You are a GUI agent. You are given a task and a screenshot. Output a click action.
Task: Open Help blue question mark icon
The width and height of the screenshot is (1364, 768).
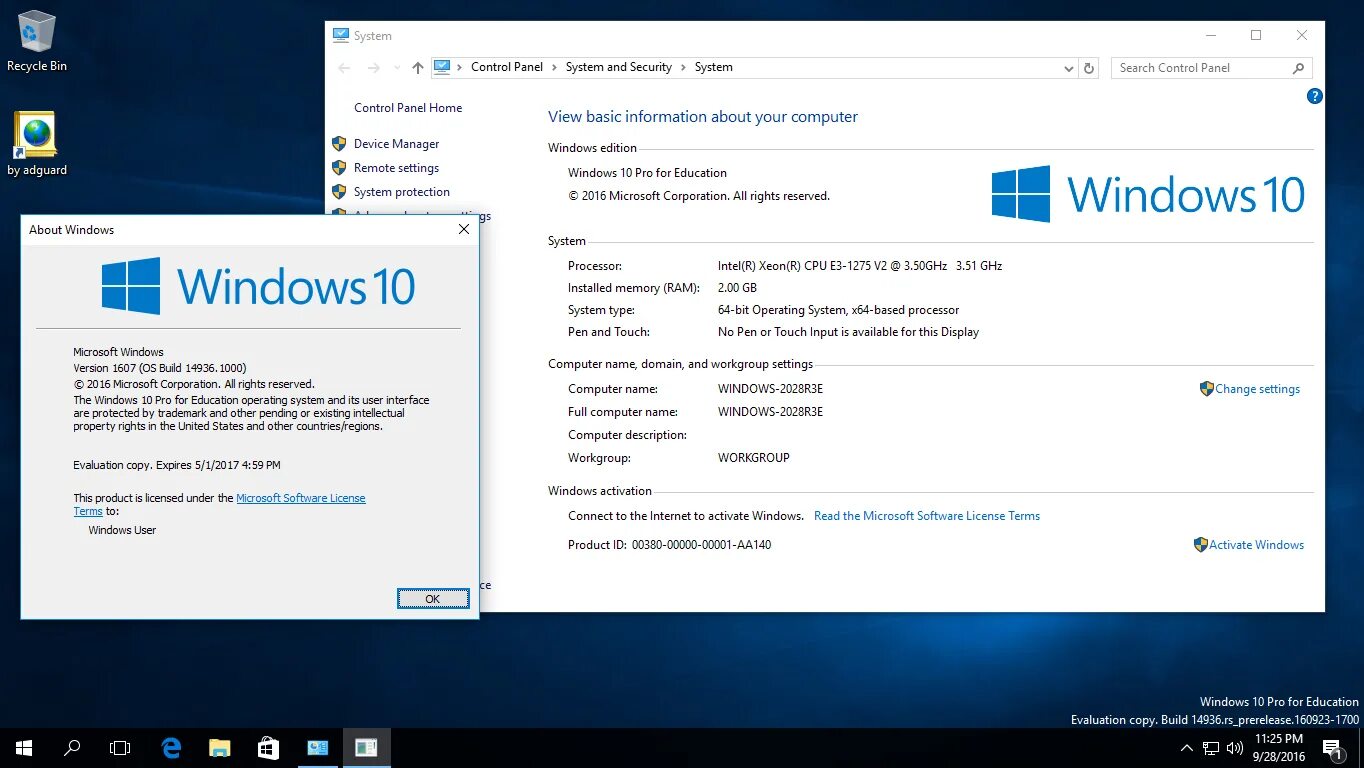(1315, 96)
